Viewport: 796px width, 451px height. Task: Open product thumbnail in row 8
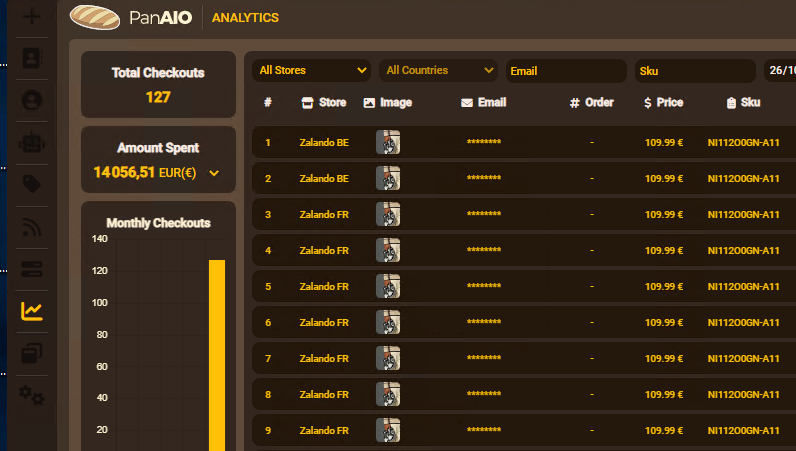388,395
